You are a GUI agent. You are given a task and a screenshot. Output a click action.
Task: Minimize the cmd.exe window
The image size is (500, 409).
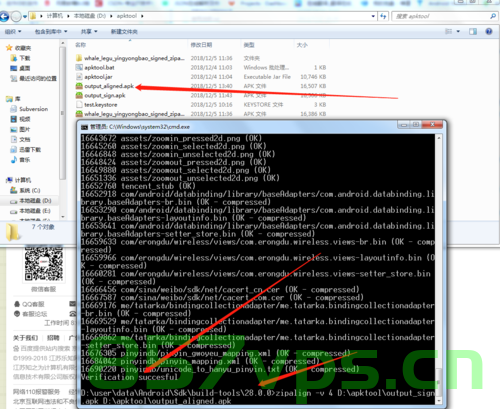click(404, 125)
